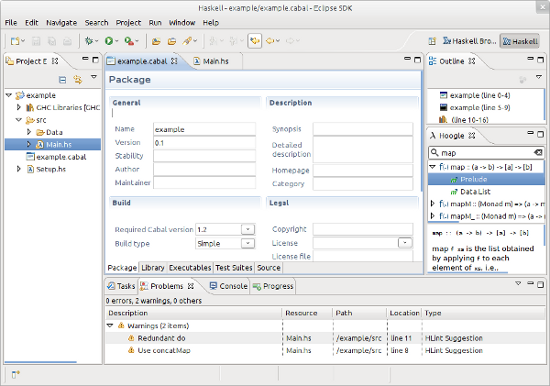This screenshot has width=550, height=386.
Task: Select the Console view tab
Action: 228,286
